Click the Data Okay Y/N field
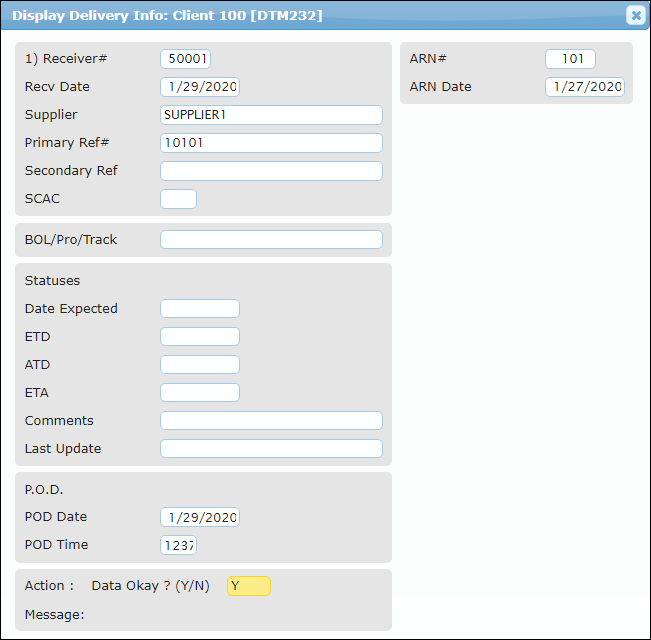 (x=249, y=586)
